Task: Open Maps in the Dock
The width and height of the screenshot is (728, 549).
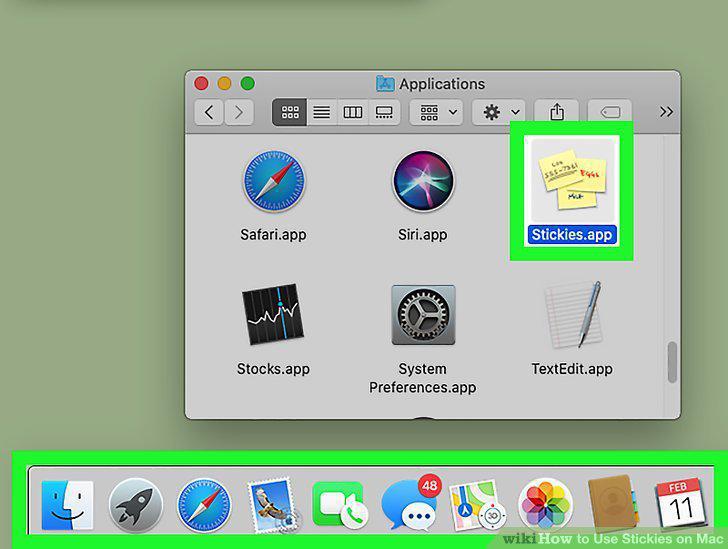Action: pyautogui.click(x=476, y=505)
